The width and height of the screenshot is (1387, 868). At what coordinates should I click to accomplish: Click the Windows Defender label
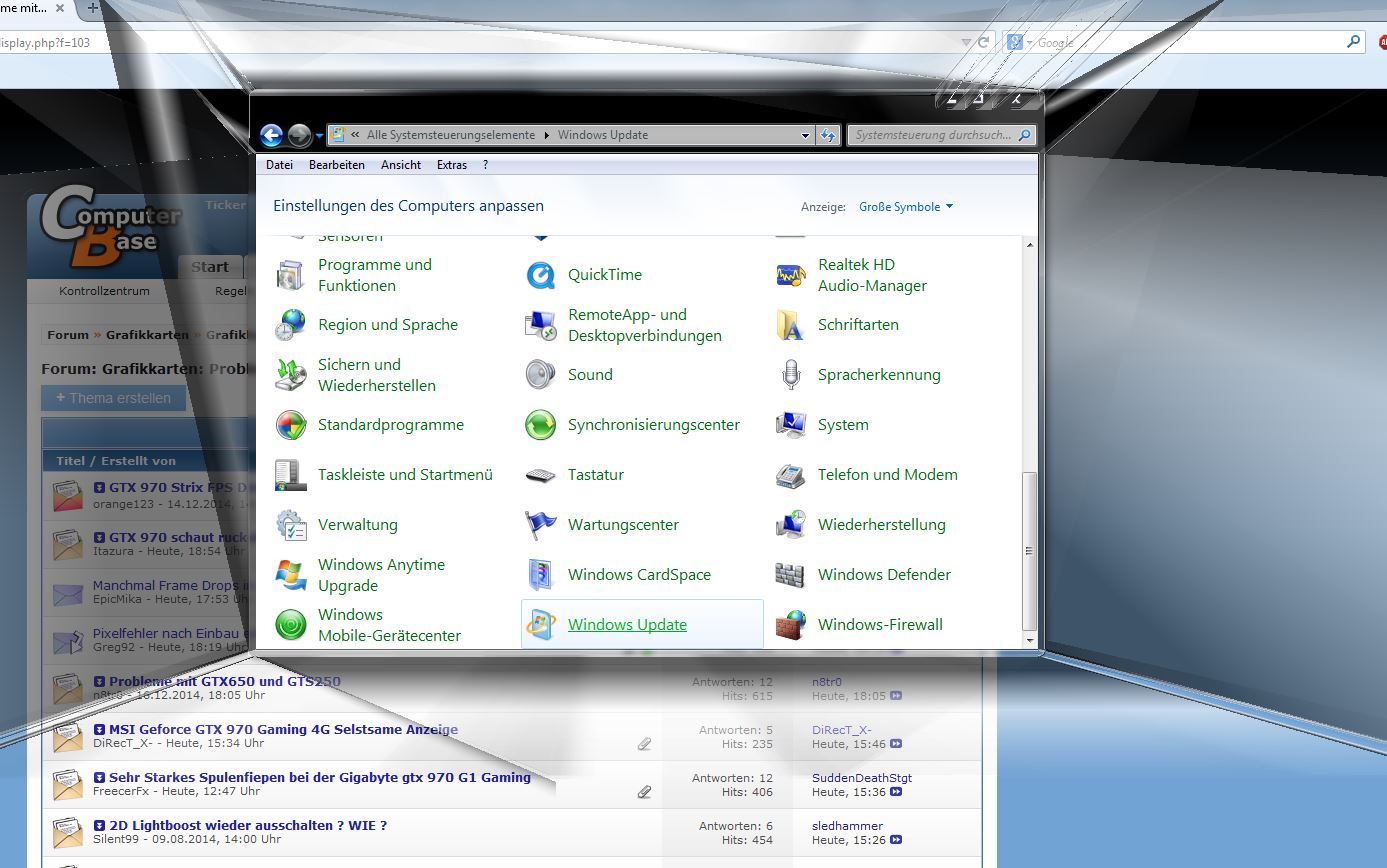884,575
